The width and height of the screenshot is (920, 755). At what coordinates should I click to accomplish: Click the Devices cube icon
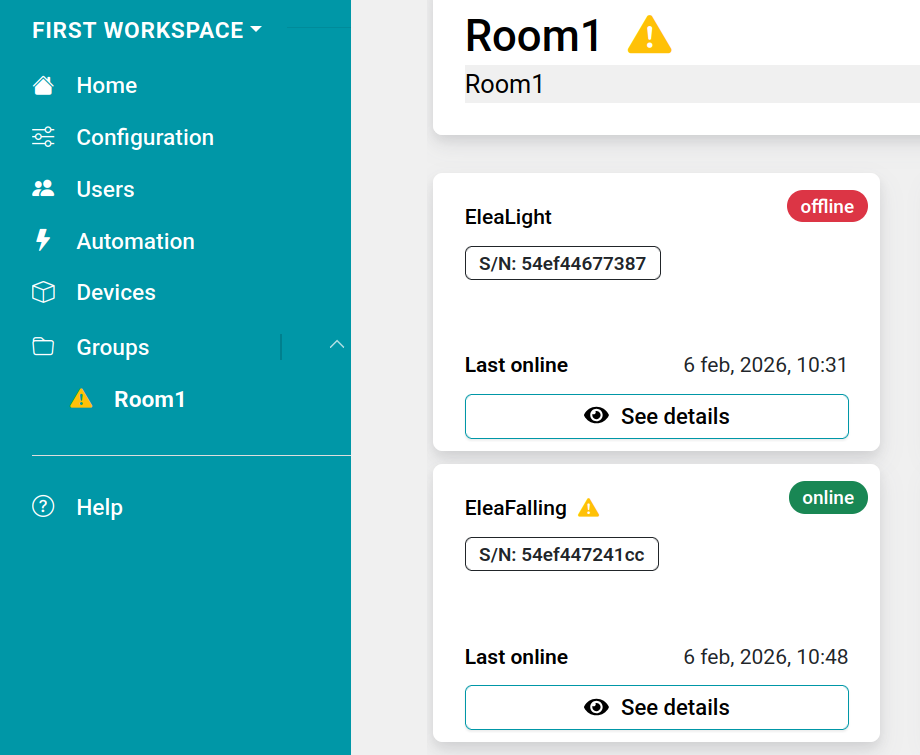click(x=43, y=293)
